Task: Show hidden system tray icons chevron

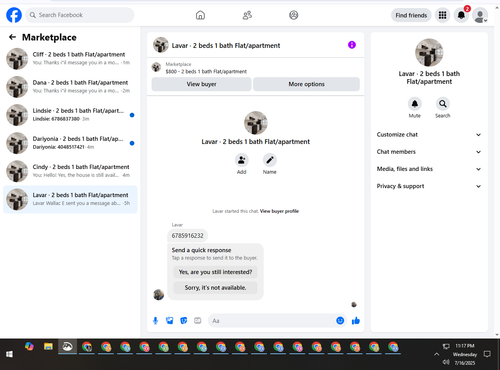Action: point(436,354)
